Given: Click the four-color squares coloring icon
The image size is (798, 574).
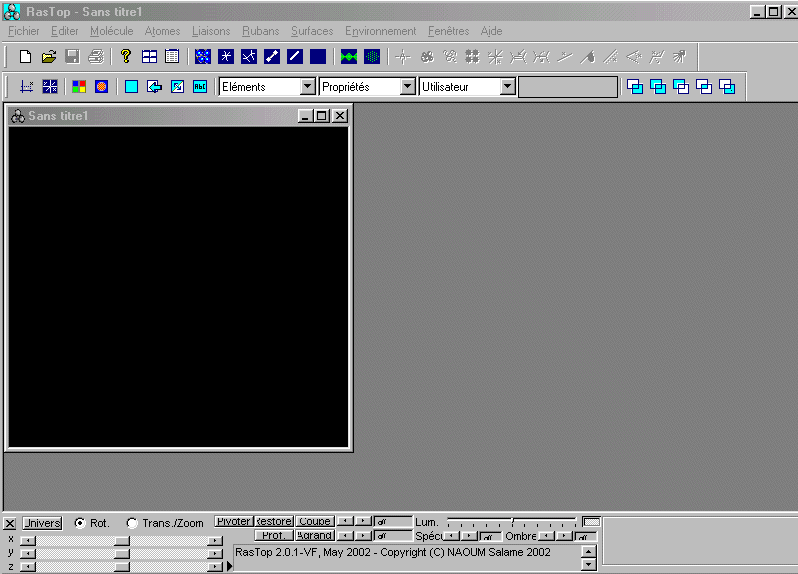Looking at the screenshot, I should pyautogui.click(x=79, y=87).
